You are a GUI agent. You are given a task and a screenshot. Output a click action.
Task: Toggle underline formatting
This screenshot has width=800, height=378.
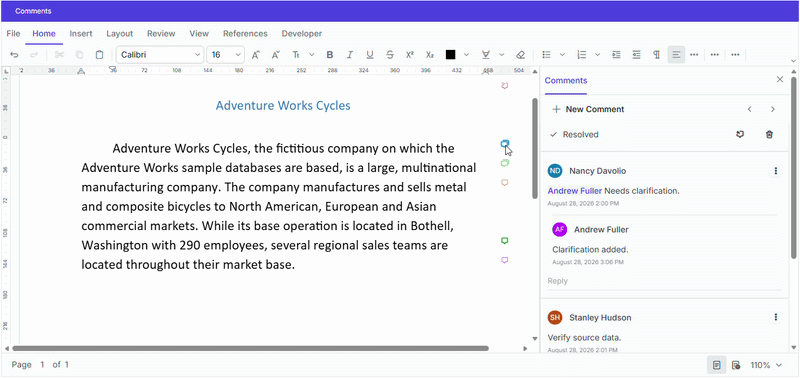pyautogui.click(x=370, y=55)
